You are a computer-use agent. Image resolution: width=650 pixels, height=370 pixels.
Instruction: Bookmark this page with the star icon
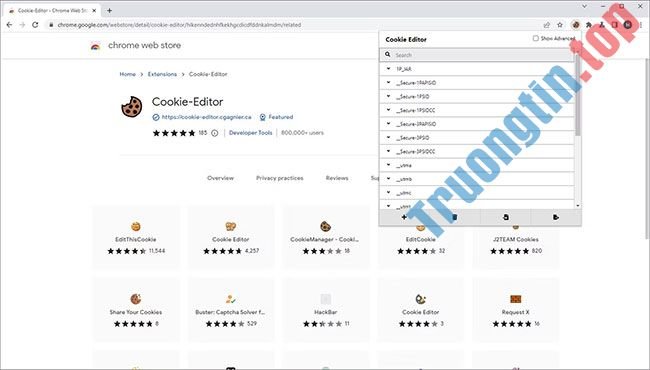click(x=560, y=25)
